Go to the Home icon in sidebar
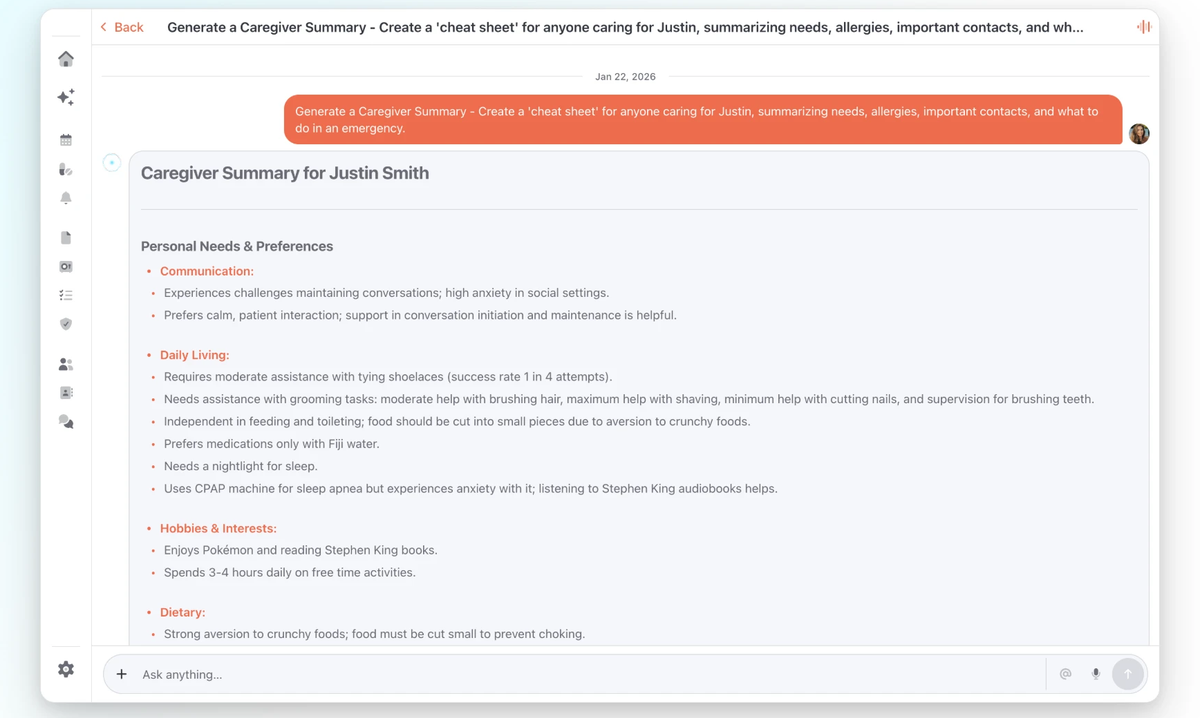Image resolution: width=1200 pixels, height=718 pixels. coord(66,59)
